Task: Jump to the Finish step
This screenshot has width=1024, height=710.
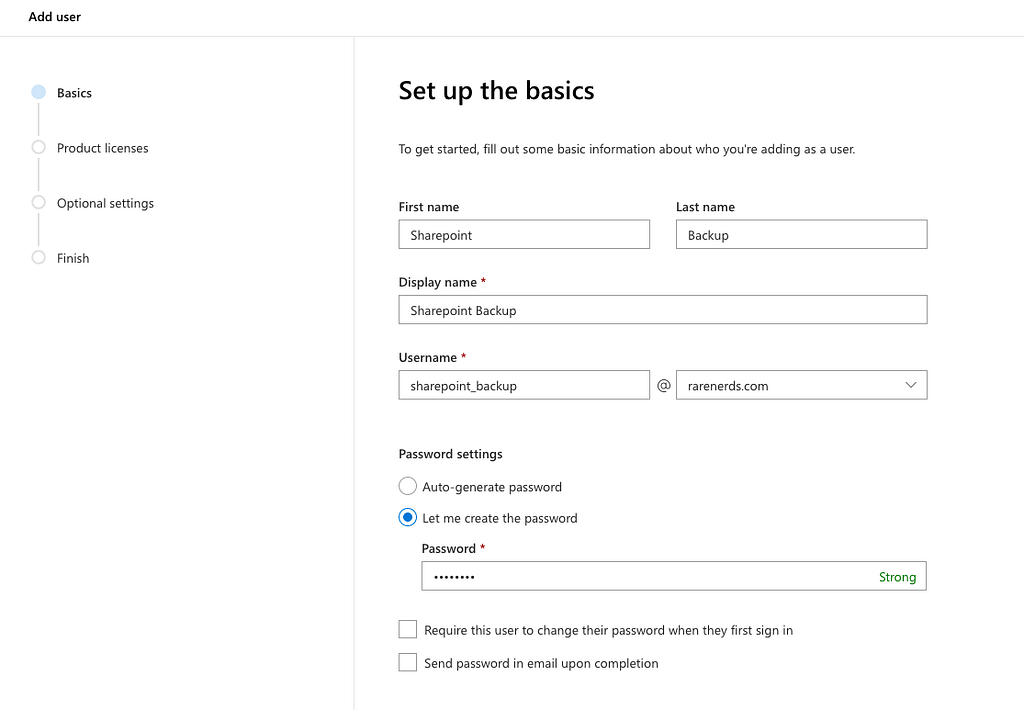Action: [72, 258]
